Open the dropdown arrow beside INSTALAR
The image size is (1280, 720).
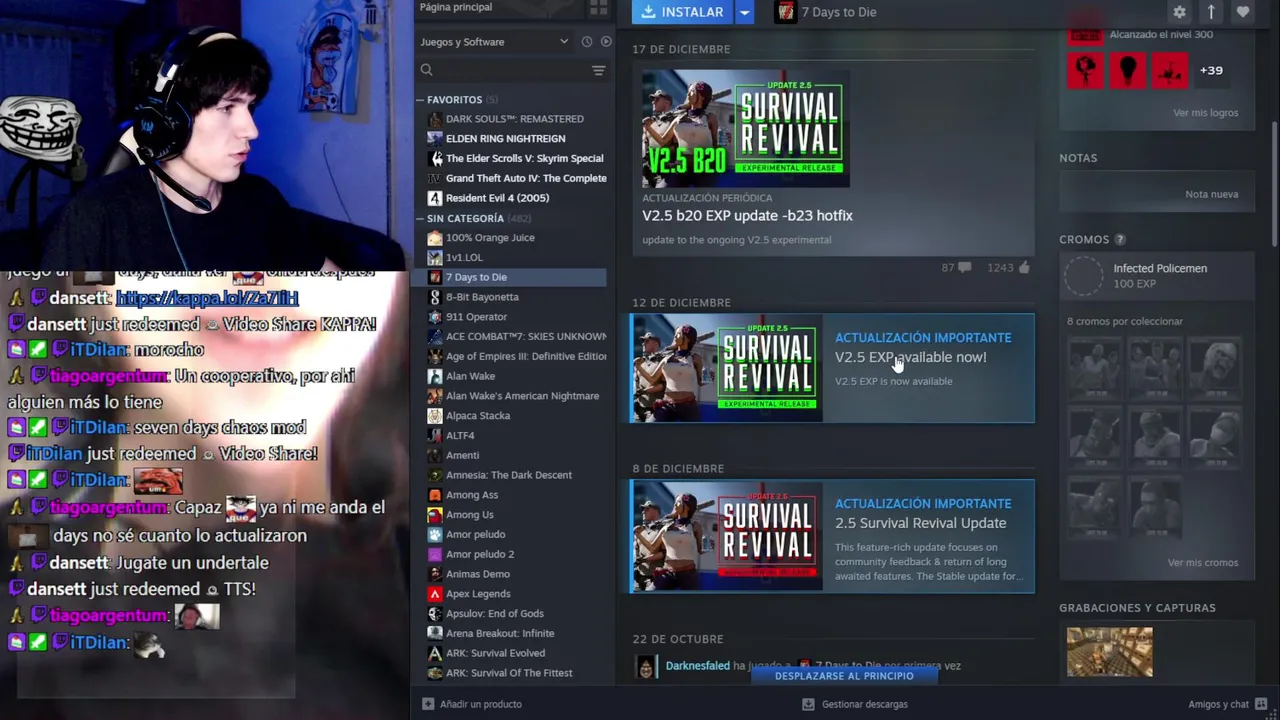pos(745,12)
